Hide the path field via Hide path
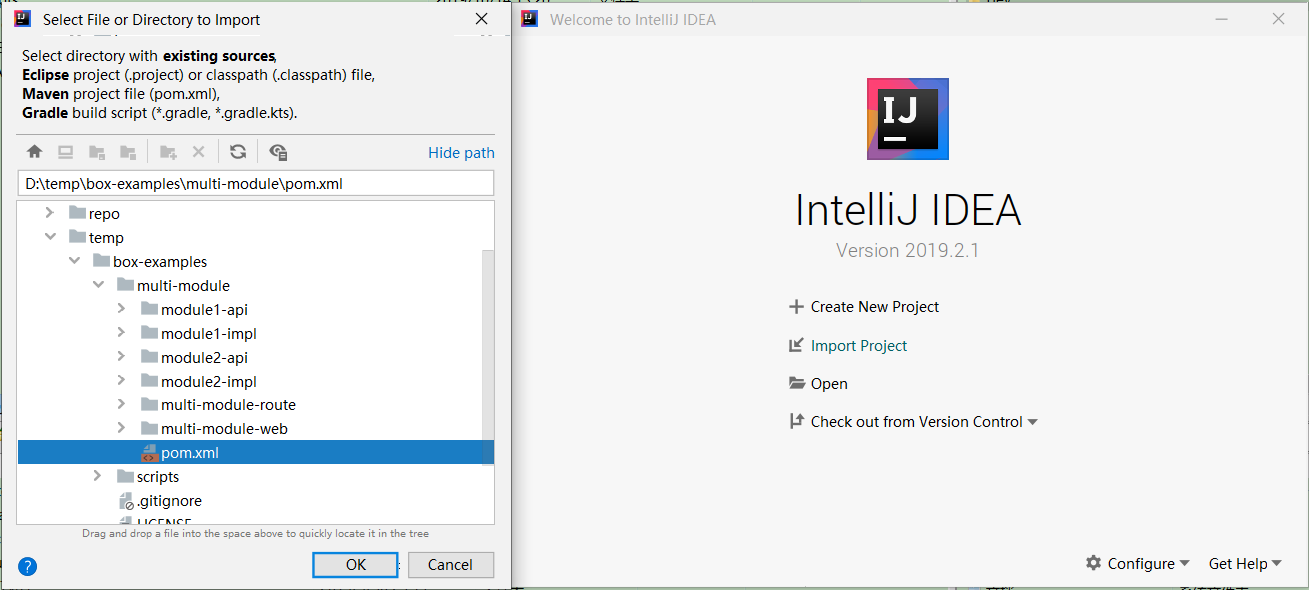Screen dimensions: 1309x590 click(x=461, y=153)
